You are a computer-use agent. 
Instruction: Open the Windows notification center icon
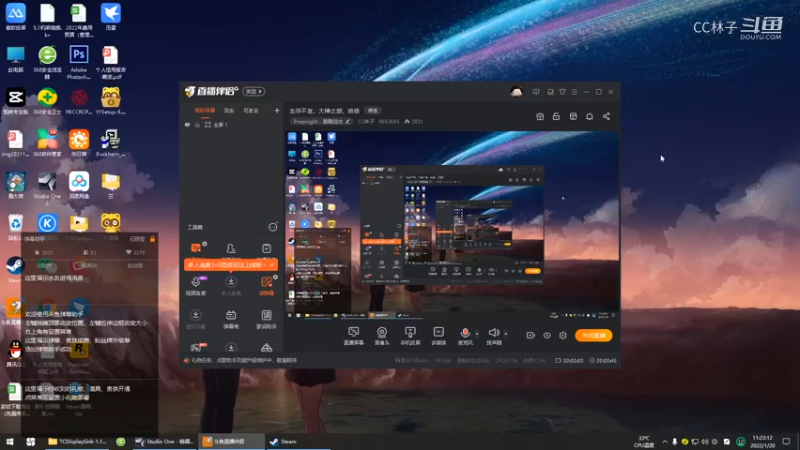click(786, 441)
